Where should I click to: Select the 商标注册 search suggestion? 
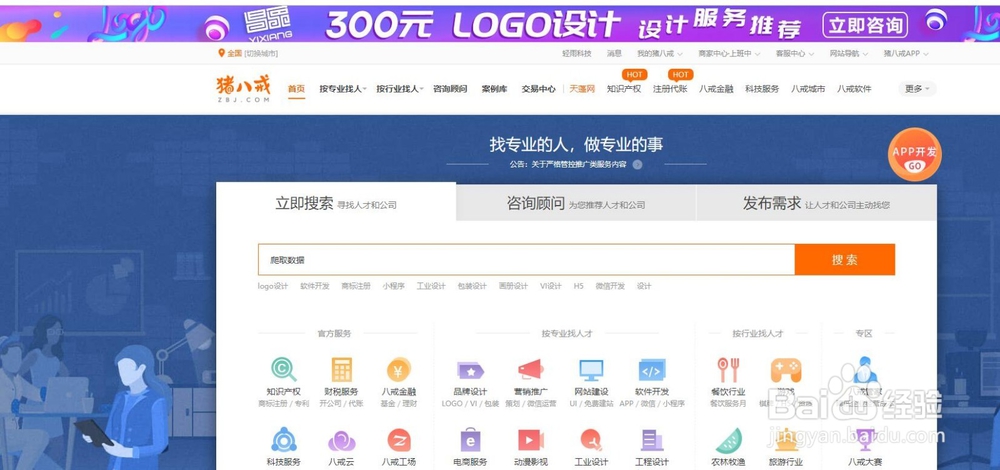pyautogui.click(x=356, y=286)
